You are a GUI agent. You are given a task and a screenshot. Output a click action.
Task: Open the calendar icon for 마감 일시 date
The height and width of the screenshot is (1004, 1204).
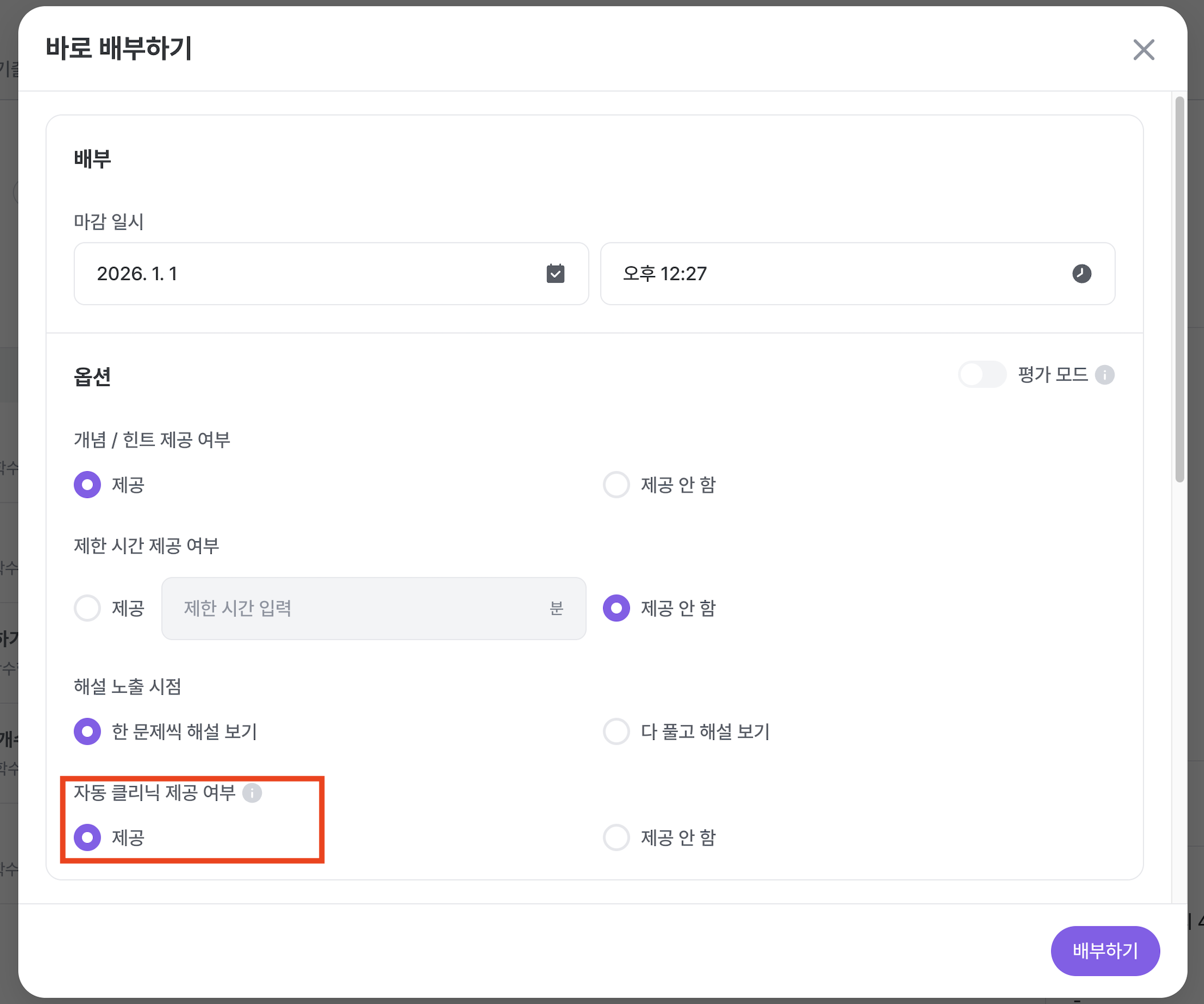pyautogui.click(x=554, y=273)
